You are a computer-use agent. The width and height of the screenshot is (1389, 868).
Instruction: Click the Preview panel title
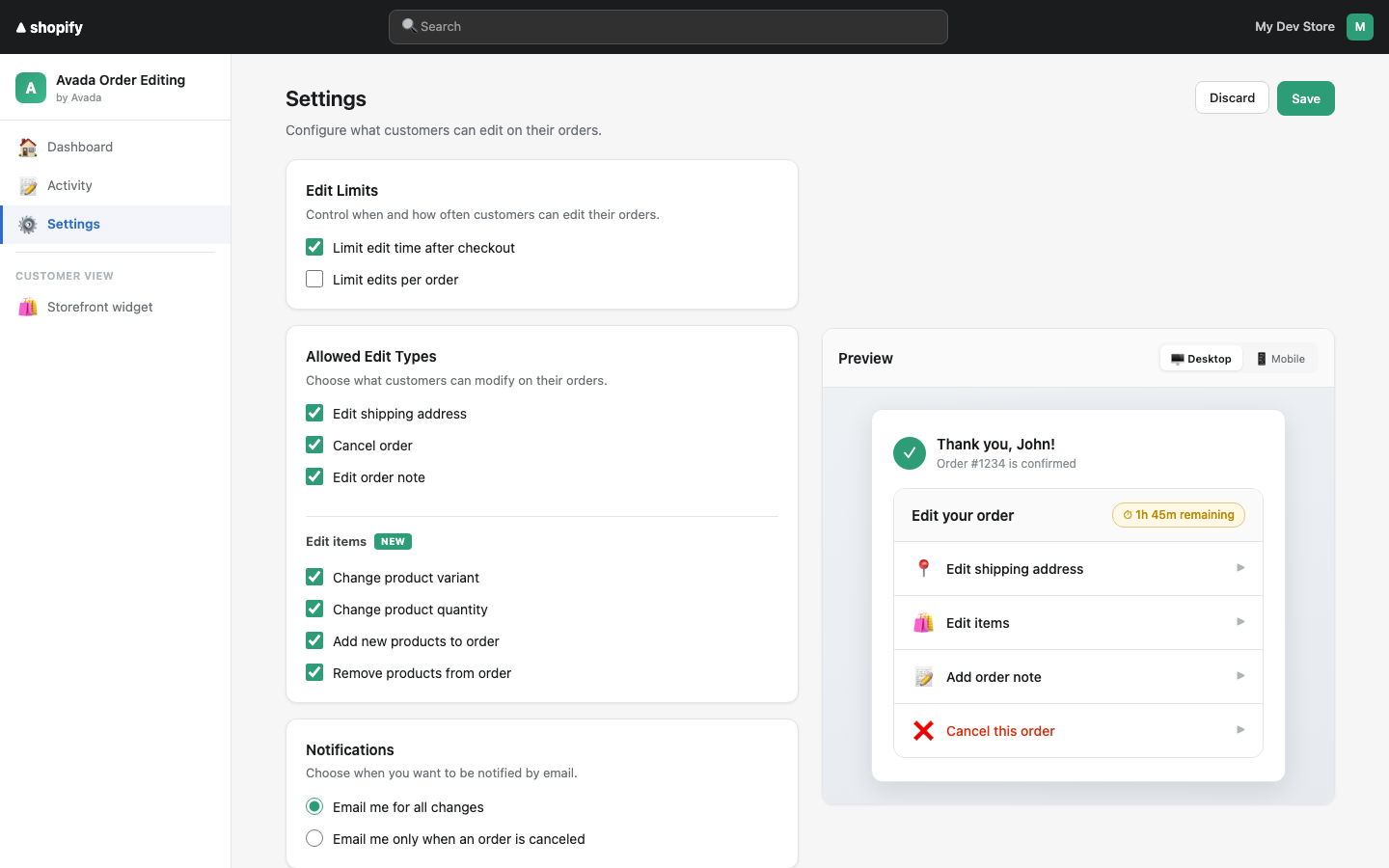(x=865, y=359)
